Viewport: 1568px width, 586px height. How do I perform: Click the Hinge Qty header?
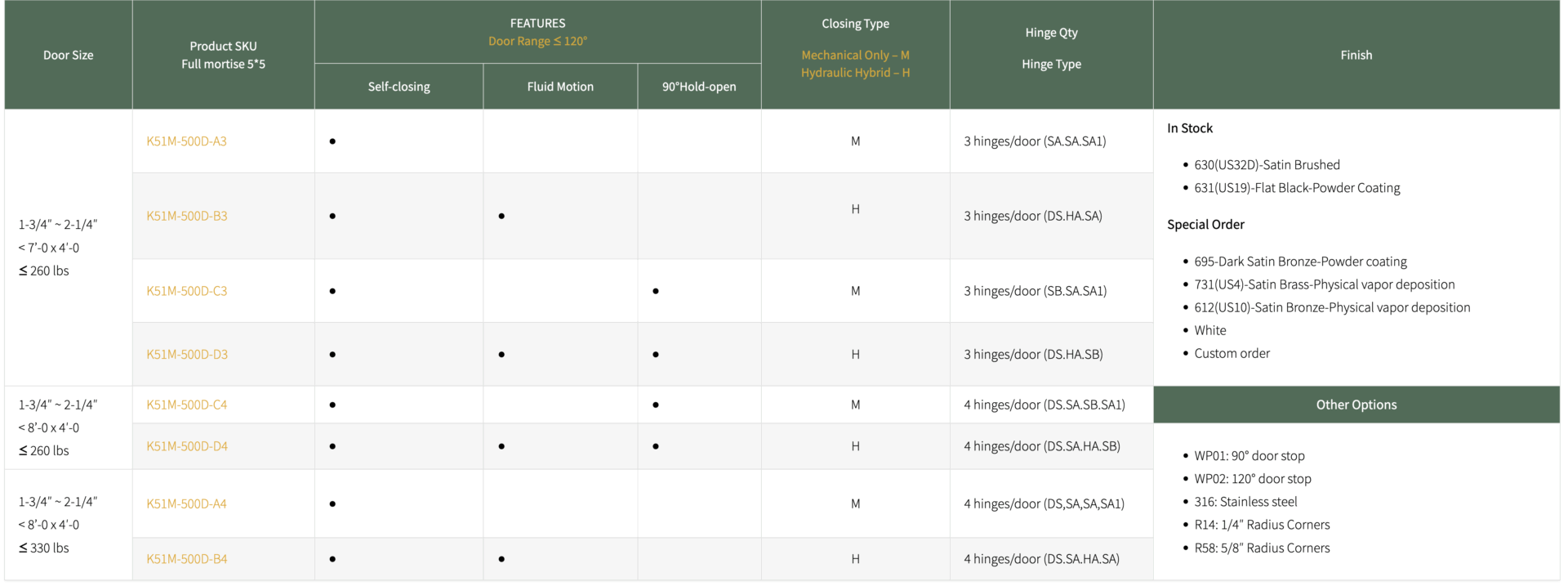1051,33
